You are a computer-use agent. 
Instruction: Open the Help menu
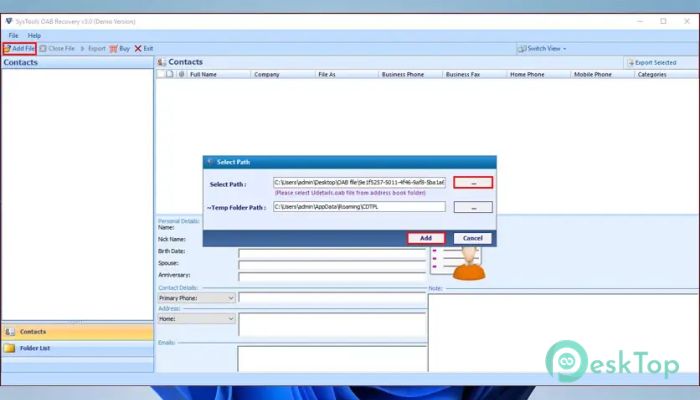34,35
